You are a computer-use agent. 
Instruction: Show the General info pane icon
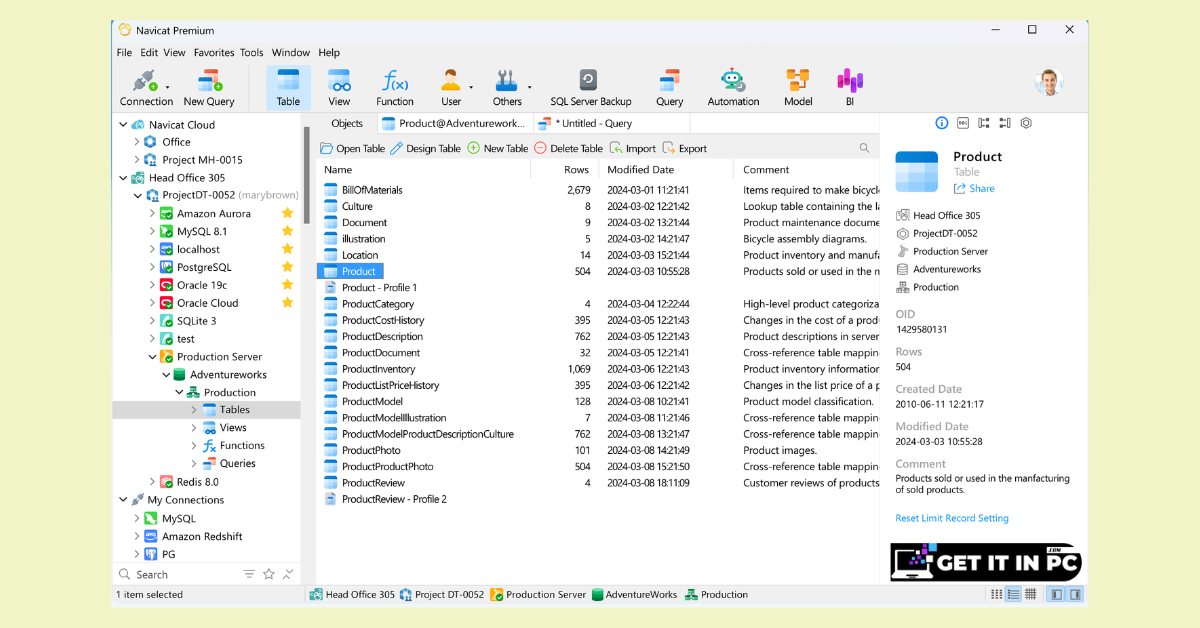941,123
